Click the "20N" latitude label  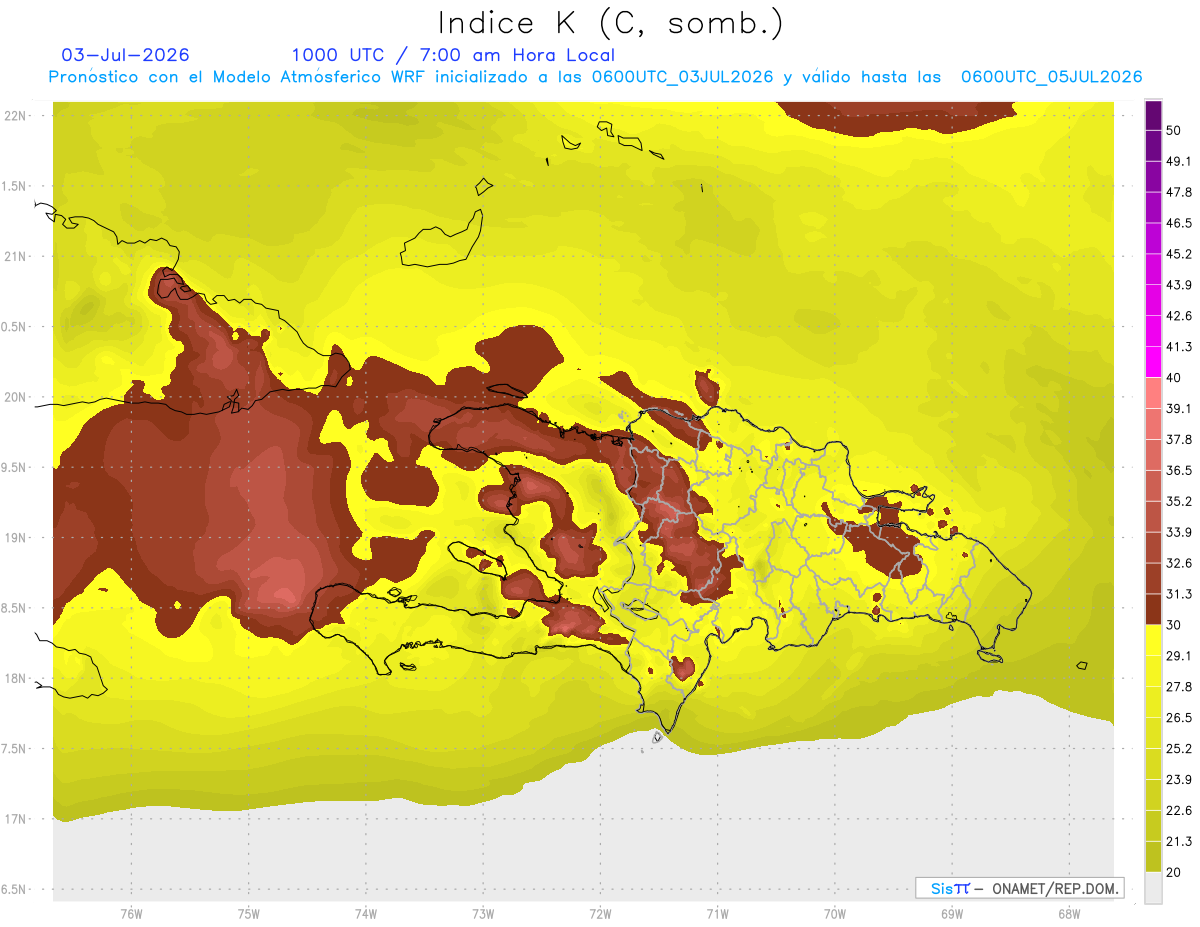(15, 397)
